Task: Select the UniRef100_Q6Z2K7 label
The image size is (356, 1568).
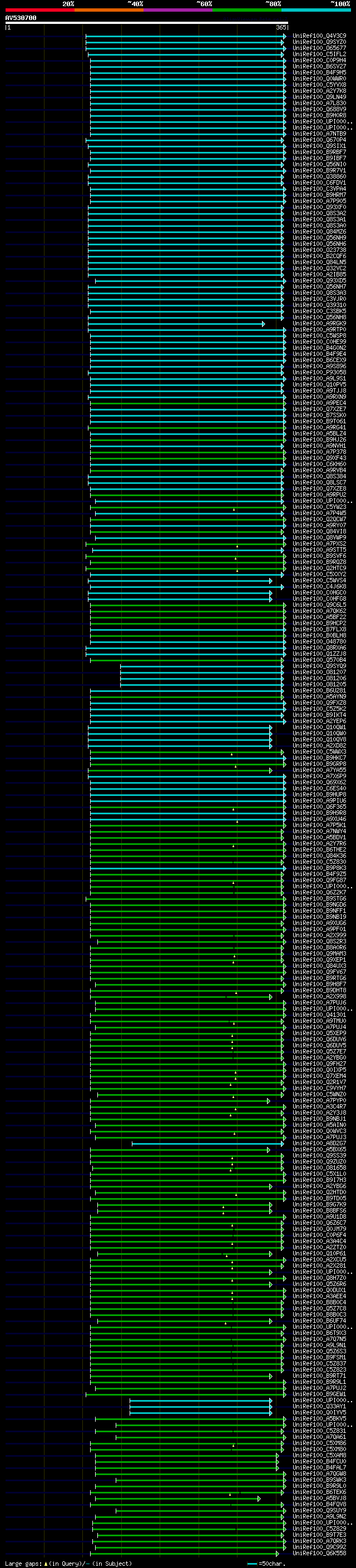Action: [x=319, y=892]
